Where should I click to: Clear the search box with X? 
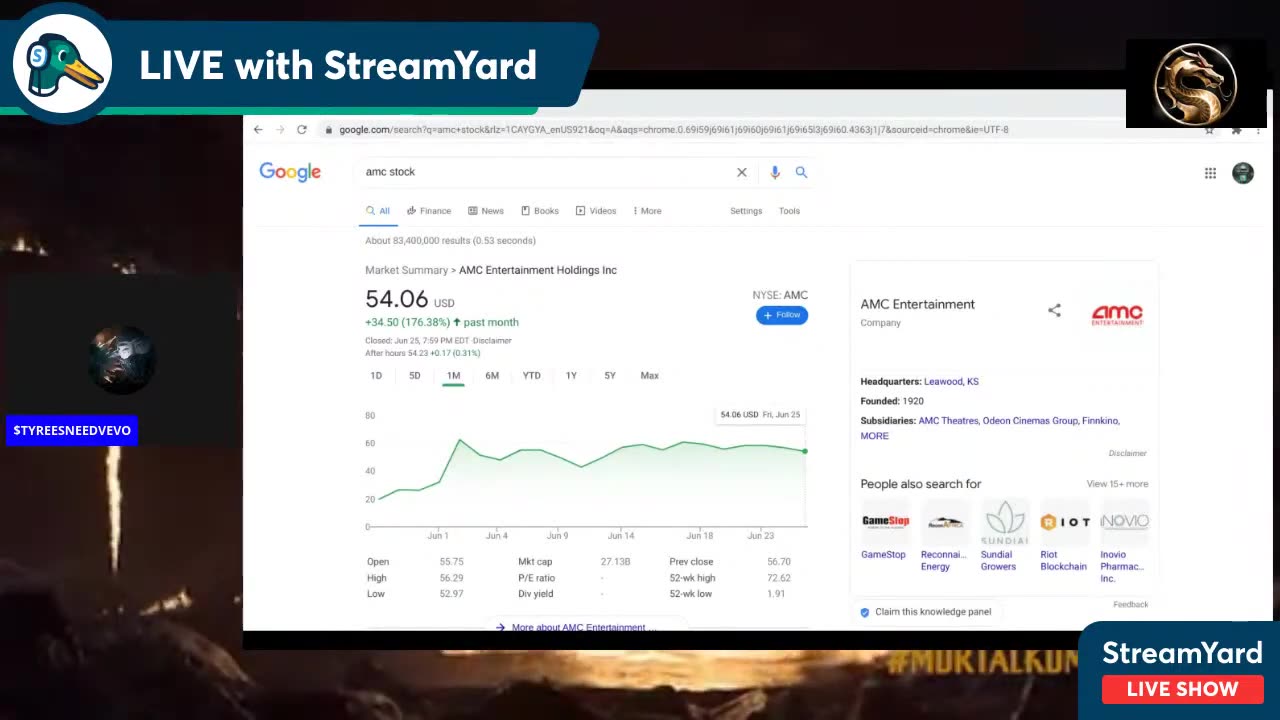(742, 172)
